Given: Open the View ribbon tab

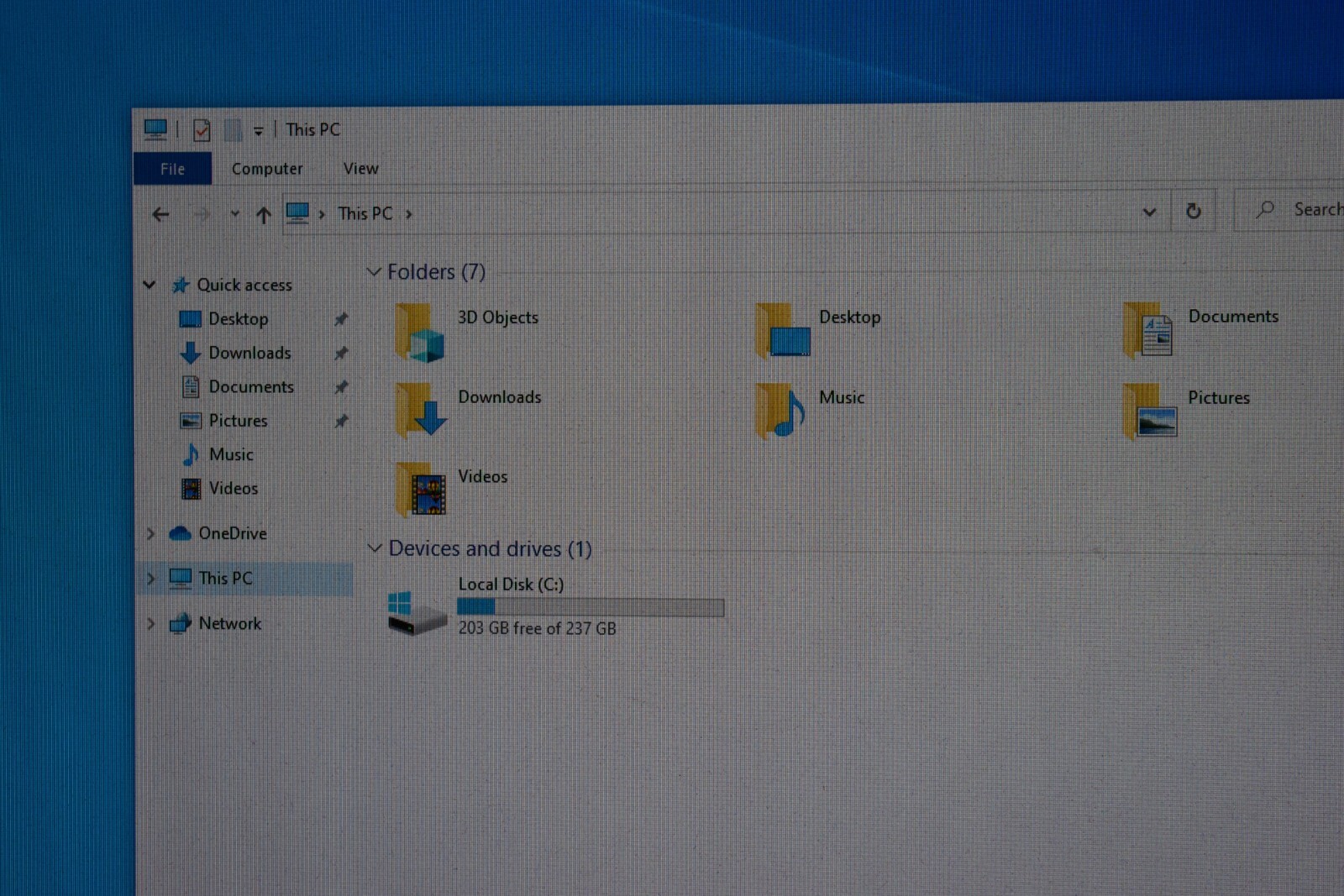Looking at the screenshot, I should [x=360, y=169].
